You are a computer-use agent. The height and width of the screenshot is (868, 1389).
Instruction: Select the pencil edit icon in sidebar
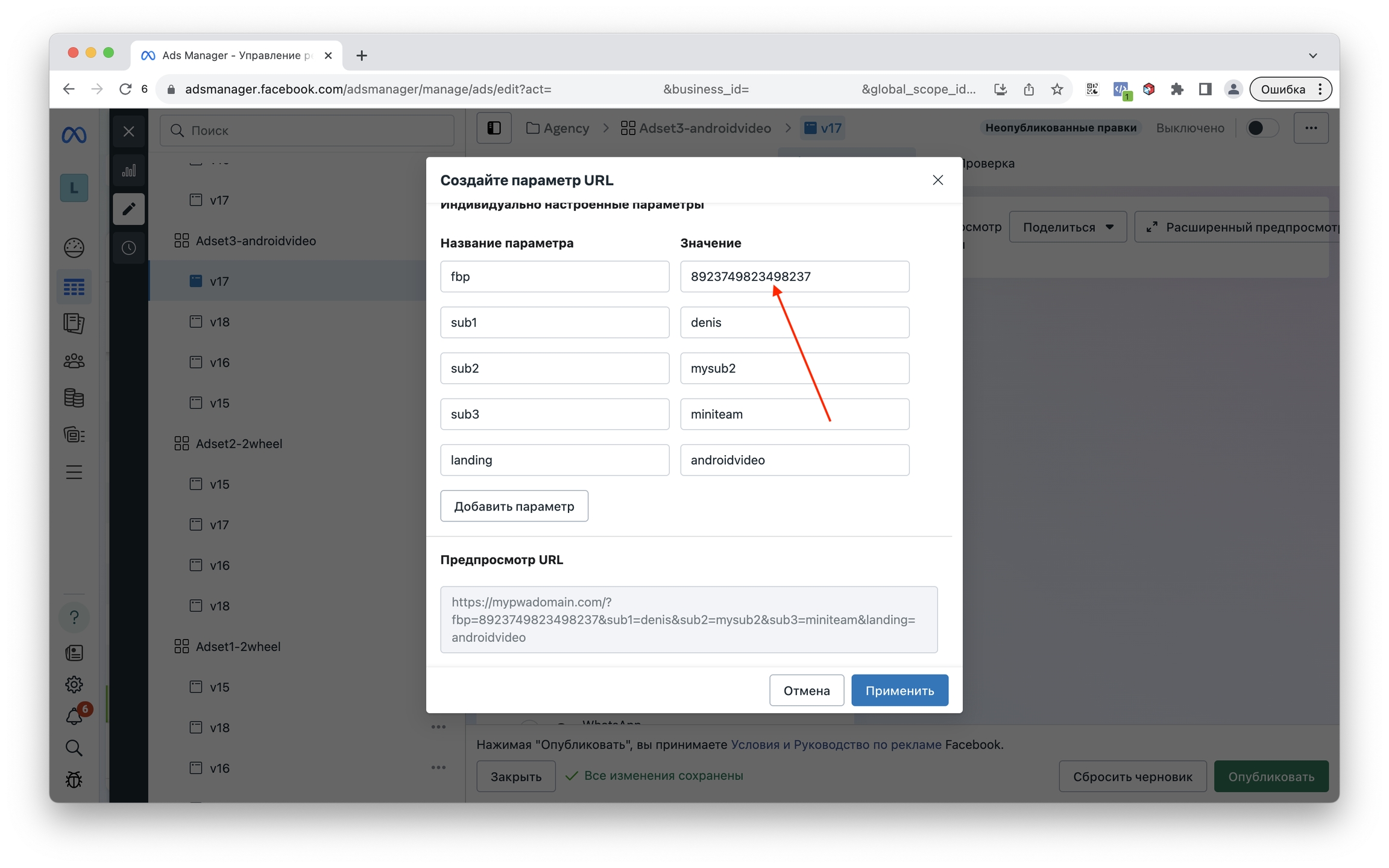click(x=128, y=209)
